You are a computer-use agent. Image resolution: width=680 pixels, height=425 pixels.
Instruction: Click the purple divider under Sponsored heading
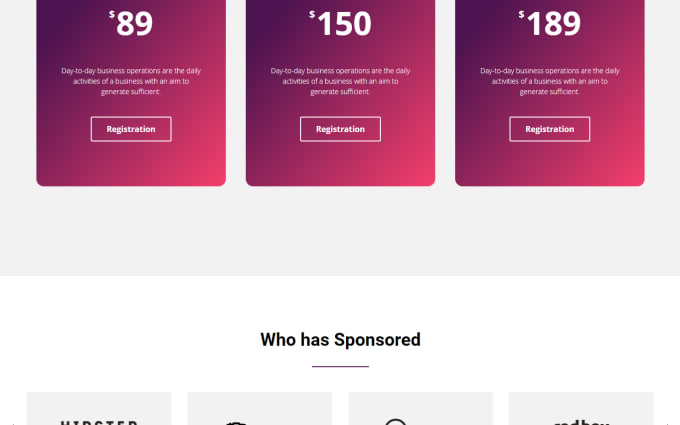pyautogui.click(x=340, y=366)
